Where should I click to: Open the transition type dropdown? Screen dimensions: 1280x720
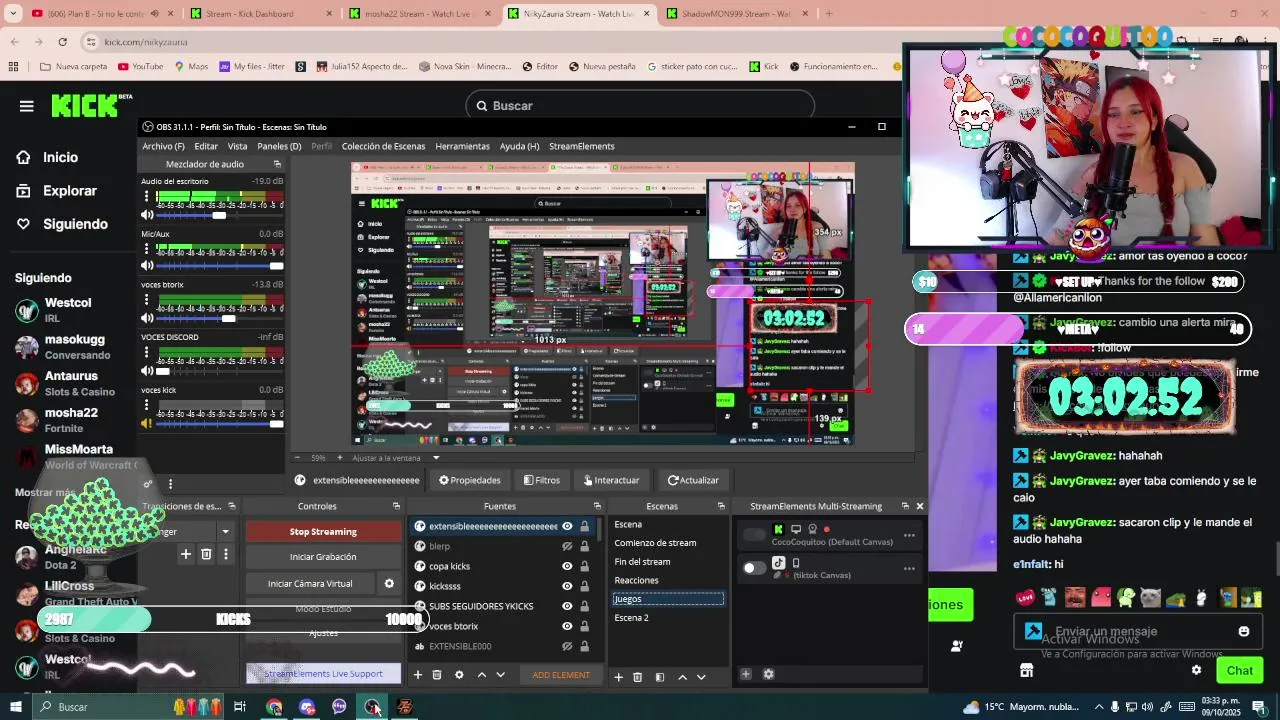pyautogui.click(x=225, y=532)
